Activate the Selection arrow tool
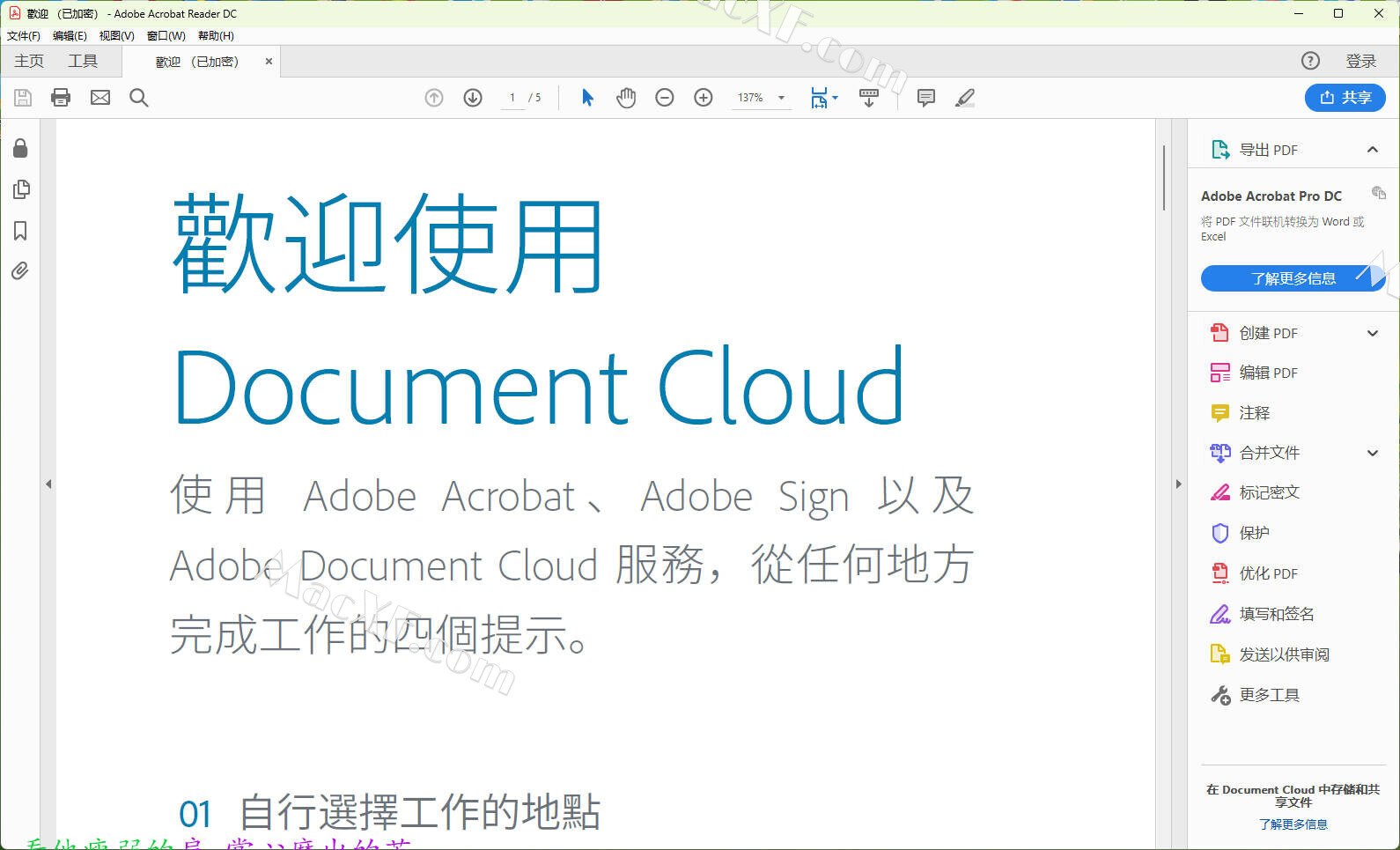Viewport: 1400px width, 850px height. pos(587,98)
